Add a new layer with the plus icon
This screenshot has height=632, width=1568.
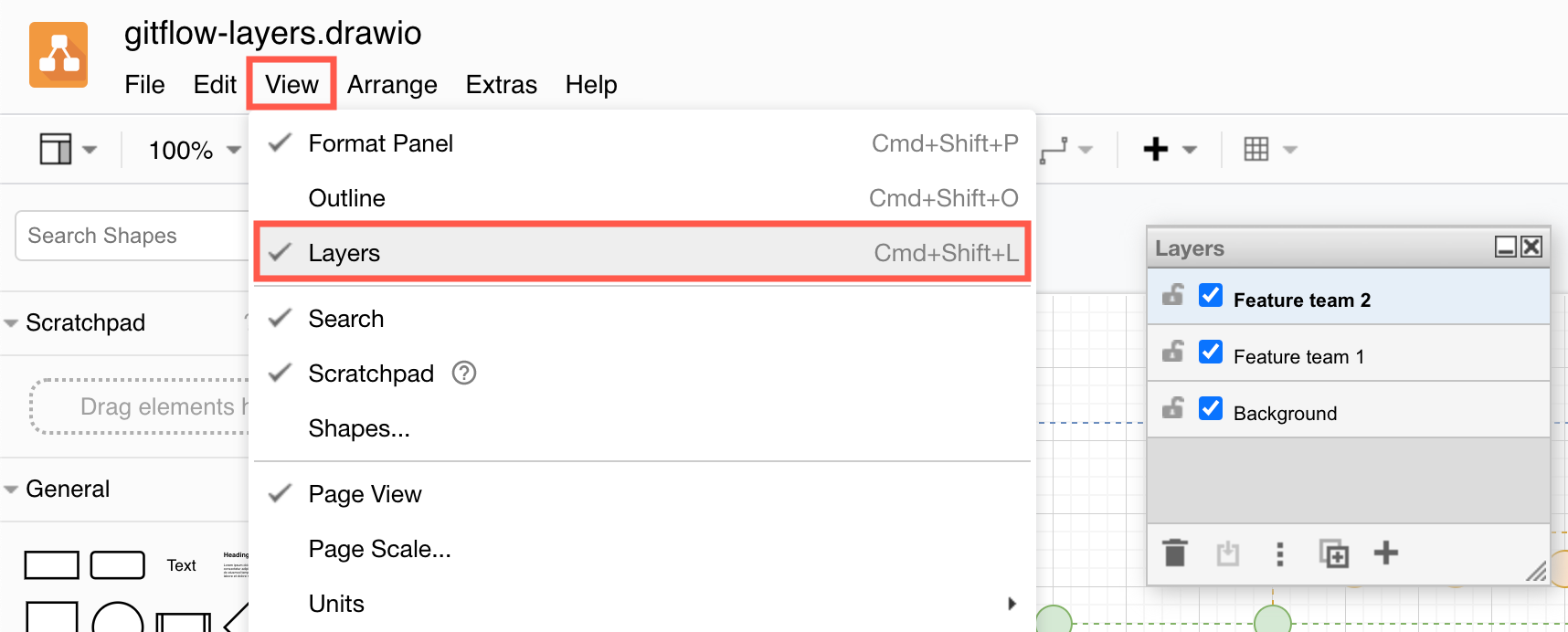(1387, 553)
